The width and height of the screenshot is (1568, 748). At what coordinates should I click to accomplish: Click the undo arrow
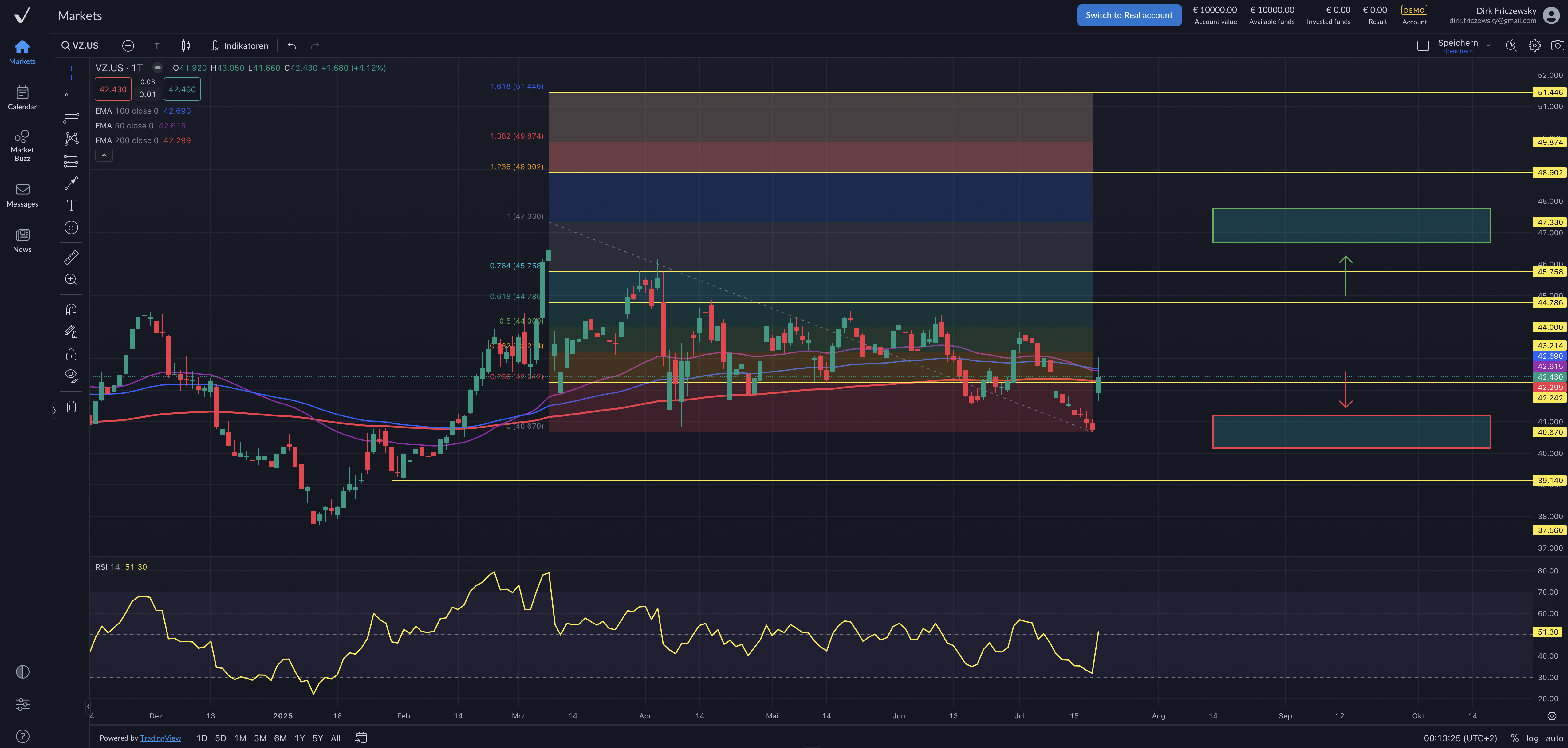tap(292, 46)
